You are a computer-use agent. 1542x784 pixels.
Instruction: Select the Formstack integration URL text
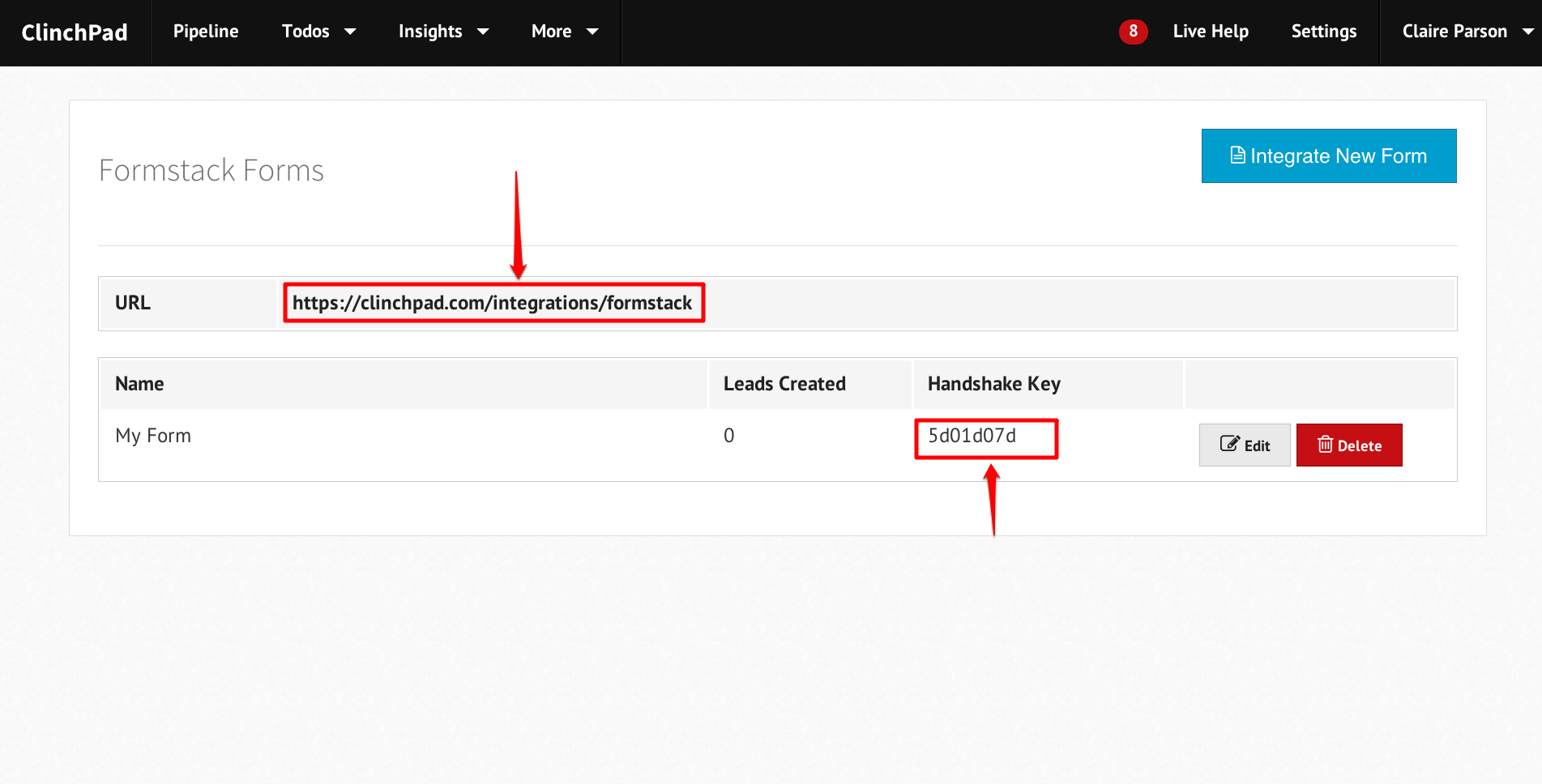(492, 303)
